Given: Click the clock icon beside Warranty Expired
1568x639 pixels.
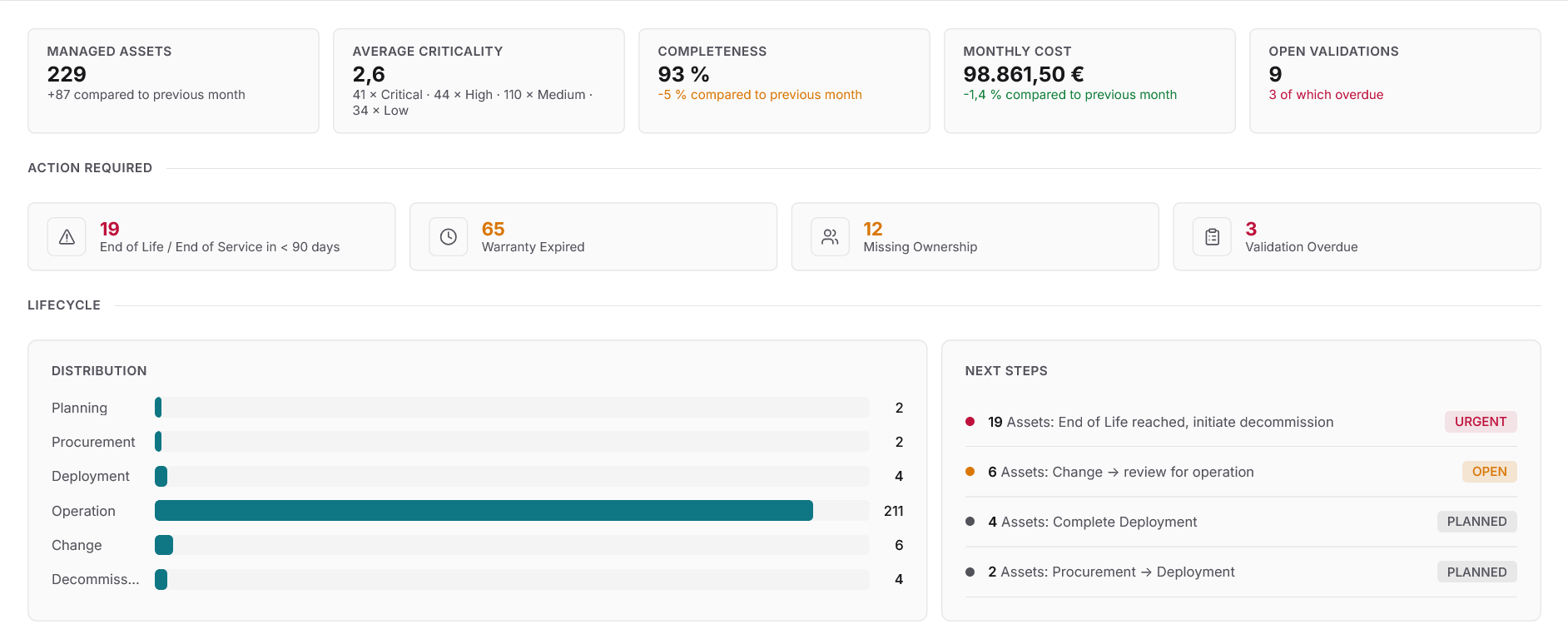Looking at the screenshot, I should (448, 237).
